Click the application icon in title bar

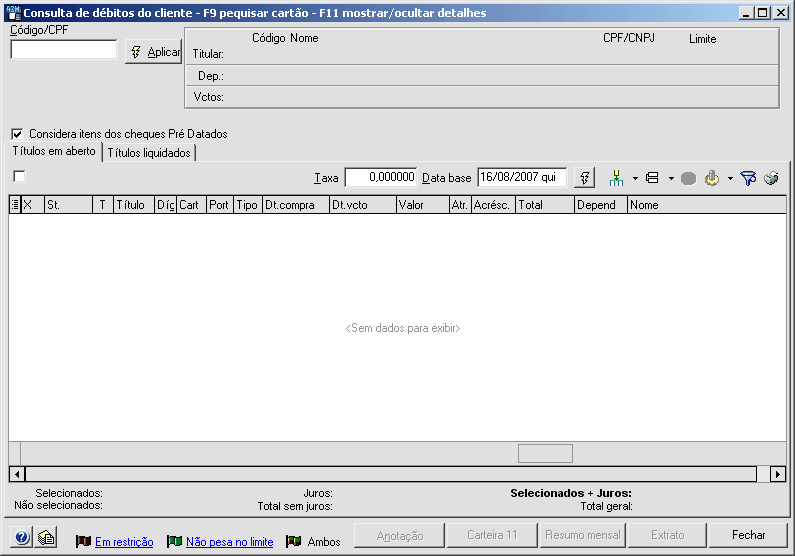coord(13,13)
